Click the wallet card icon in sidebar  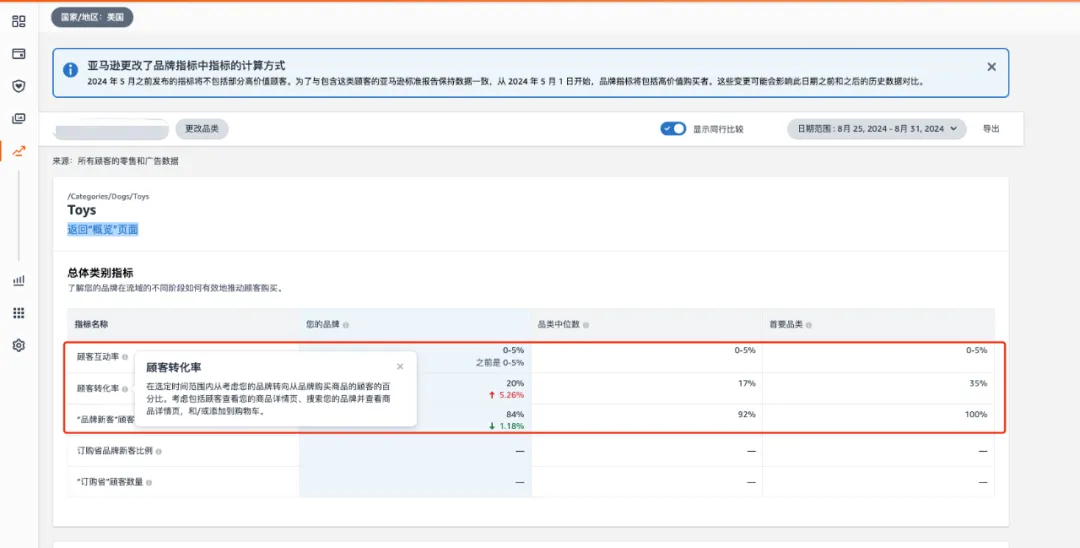(x=19, y=54)
